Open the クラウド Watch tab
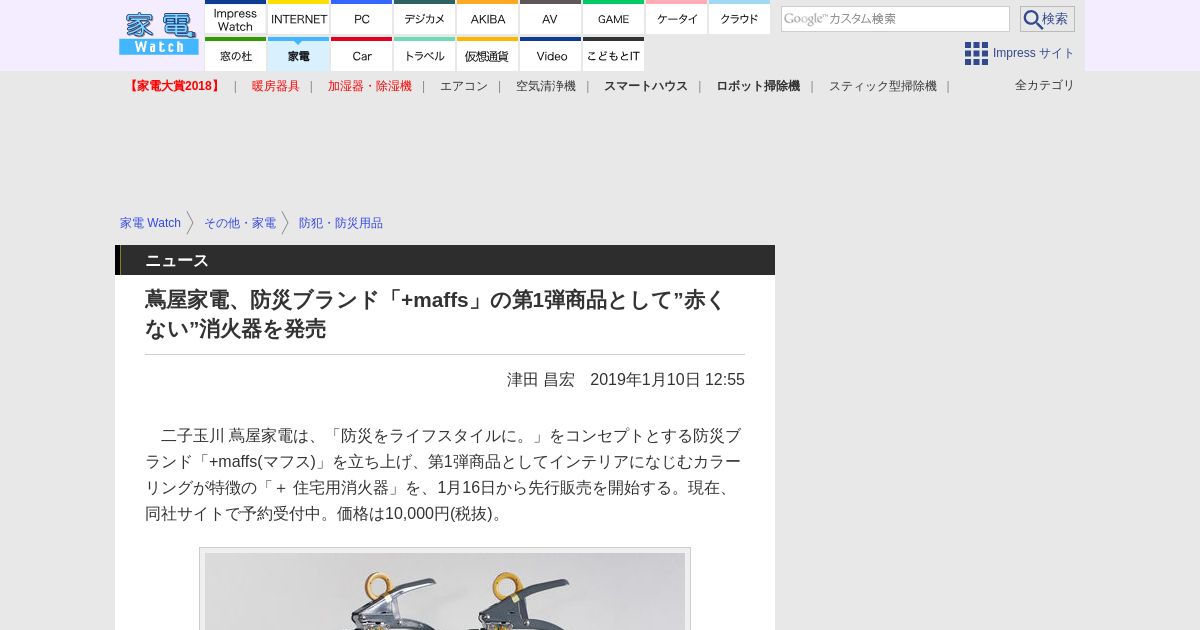Viewport: 1200px width, 630px height. (740, 18)
